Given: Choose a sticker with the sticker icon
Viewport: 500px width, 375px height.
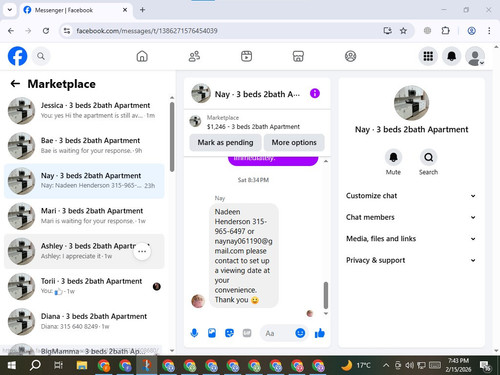Looking at the screenshot, I should point(229,333).
